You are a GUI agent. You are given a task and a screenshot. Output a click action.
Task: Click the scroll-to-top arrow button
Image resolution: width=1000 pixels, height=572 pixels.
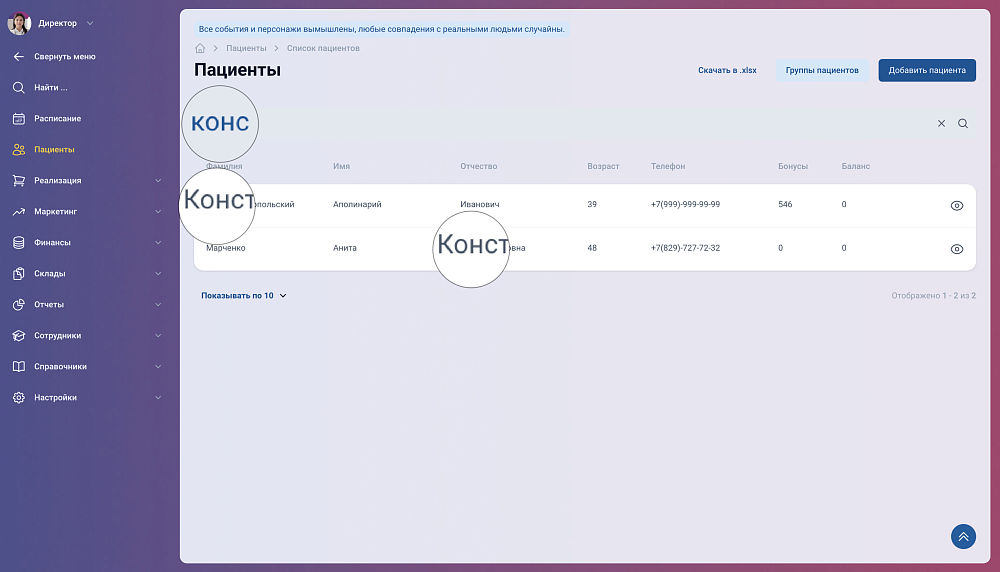963,536
